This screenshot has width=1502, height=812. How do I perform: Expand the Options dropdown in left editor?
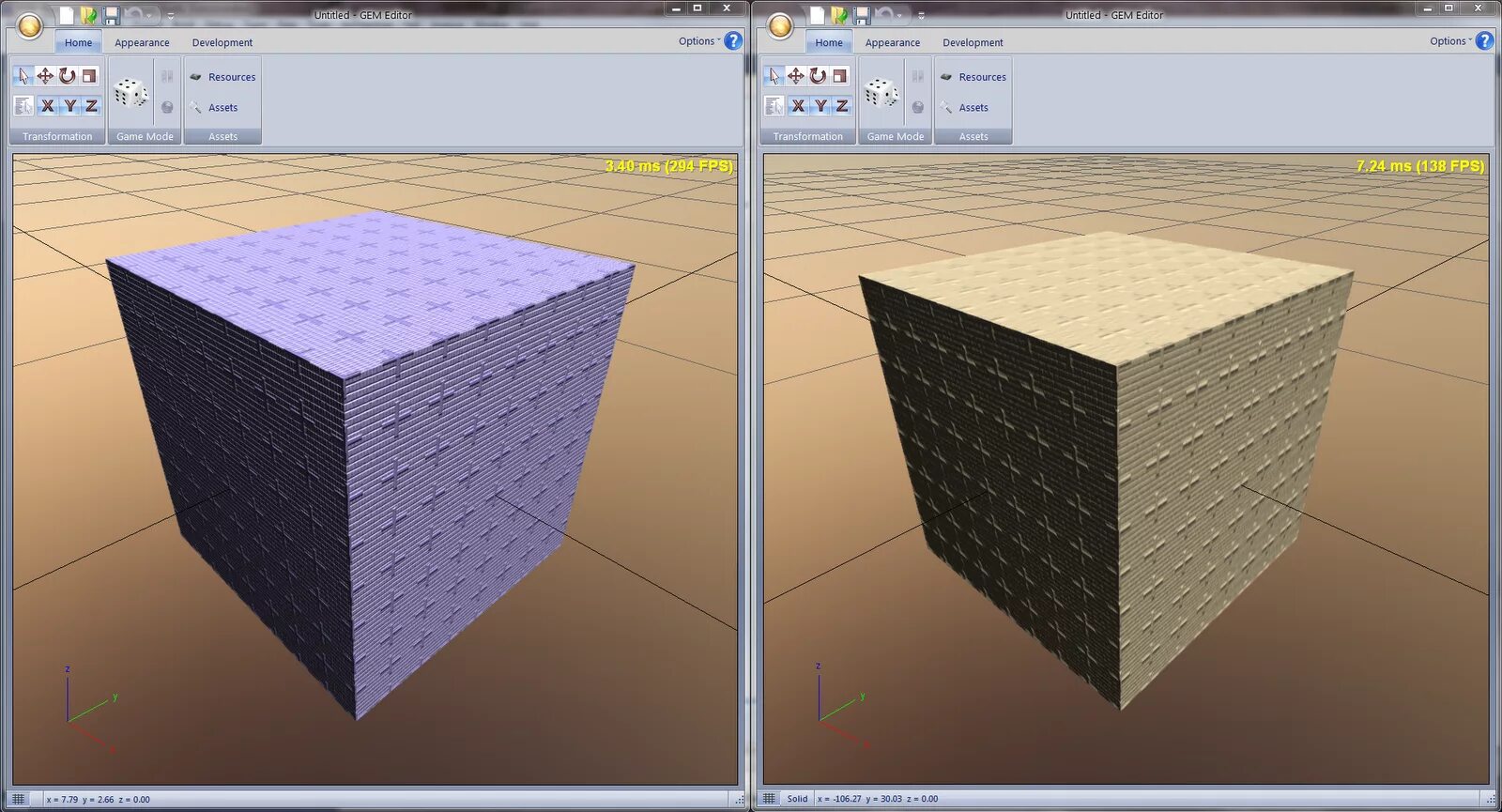[699, 41]
